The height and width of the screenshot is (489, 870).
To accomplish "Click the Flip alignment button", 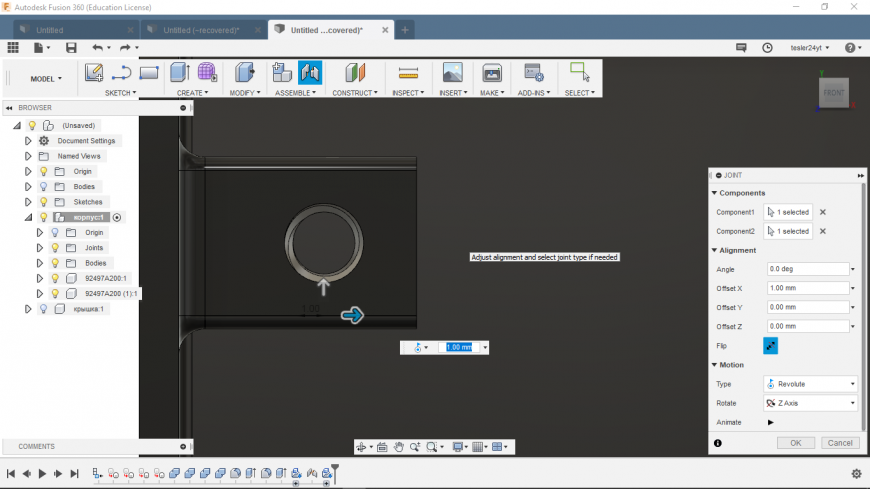I will (770, 346).
